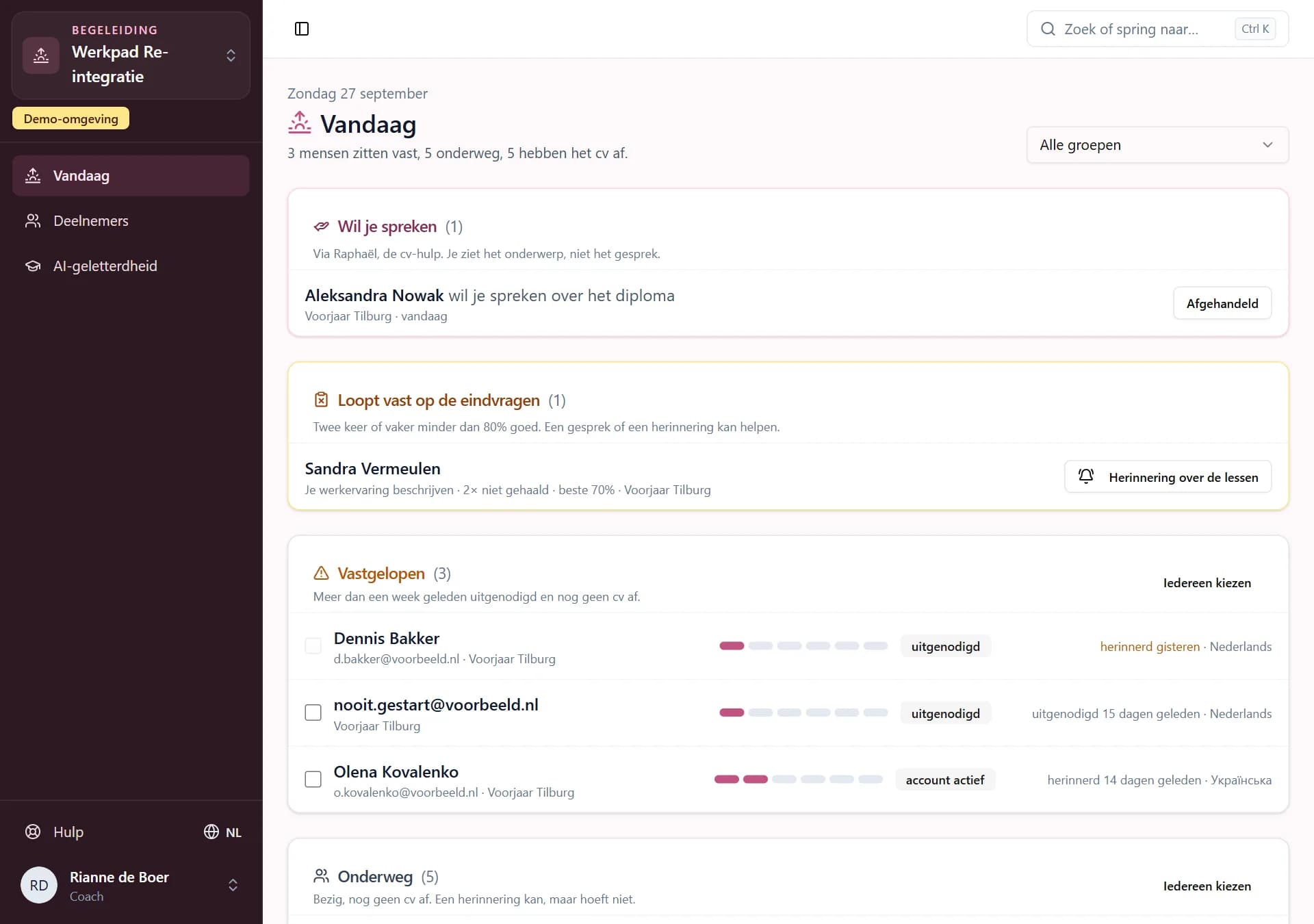Screen dimensions: 1314x924
Task: Click Iedereen kiezen in Vastgelopen
Action: 1207,583
